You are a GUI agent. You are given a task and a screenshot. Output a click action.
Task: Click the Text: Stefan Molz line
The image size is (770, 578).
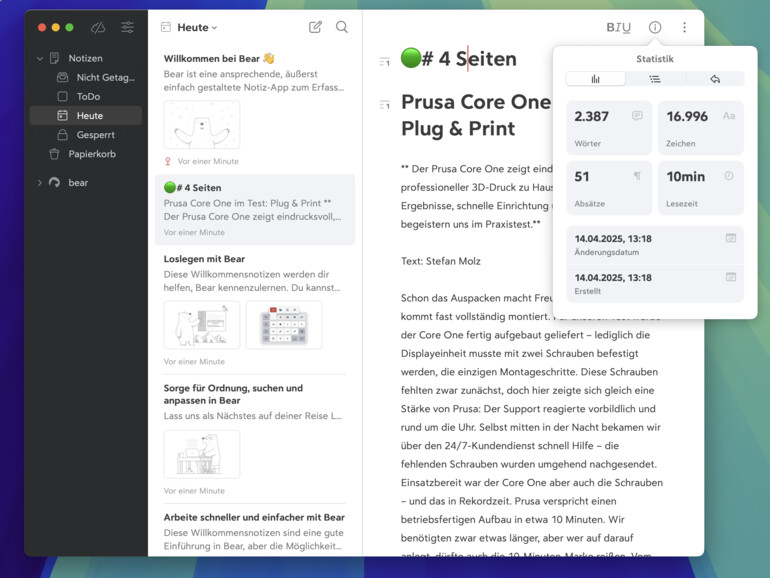[440, 261]
